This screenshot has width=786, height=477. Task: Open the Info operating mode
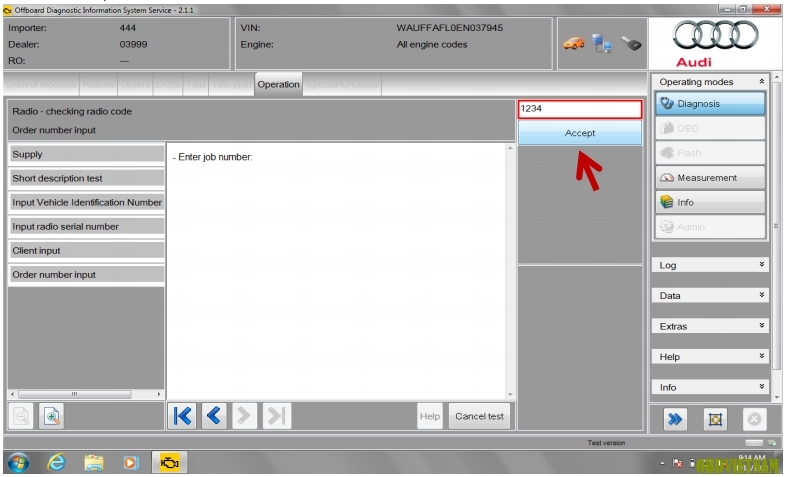[710, 202]
